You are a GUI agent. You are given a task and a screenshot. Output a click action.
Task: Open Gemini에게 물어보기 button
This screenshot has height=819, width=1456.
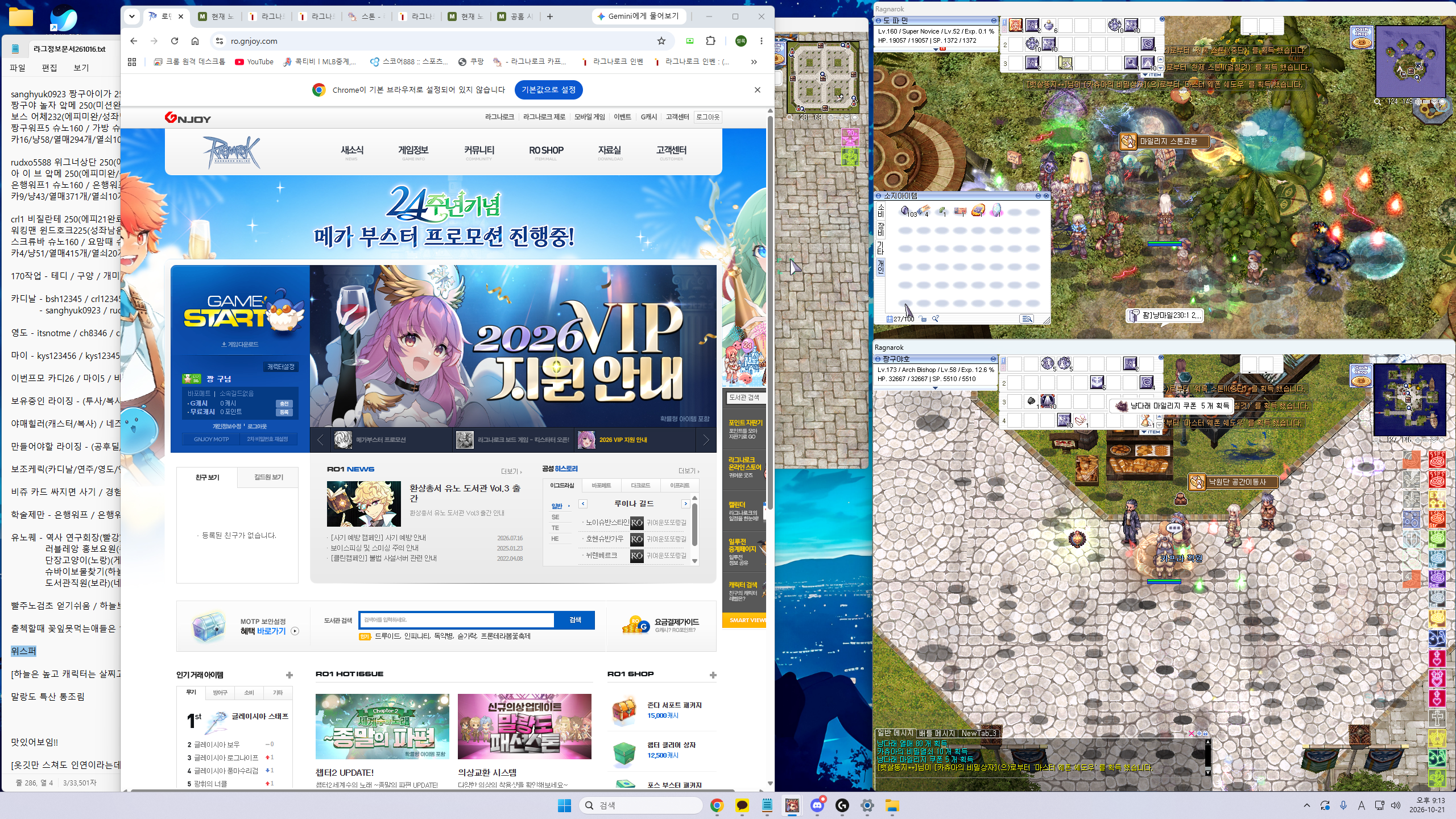click(638, 16)
